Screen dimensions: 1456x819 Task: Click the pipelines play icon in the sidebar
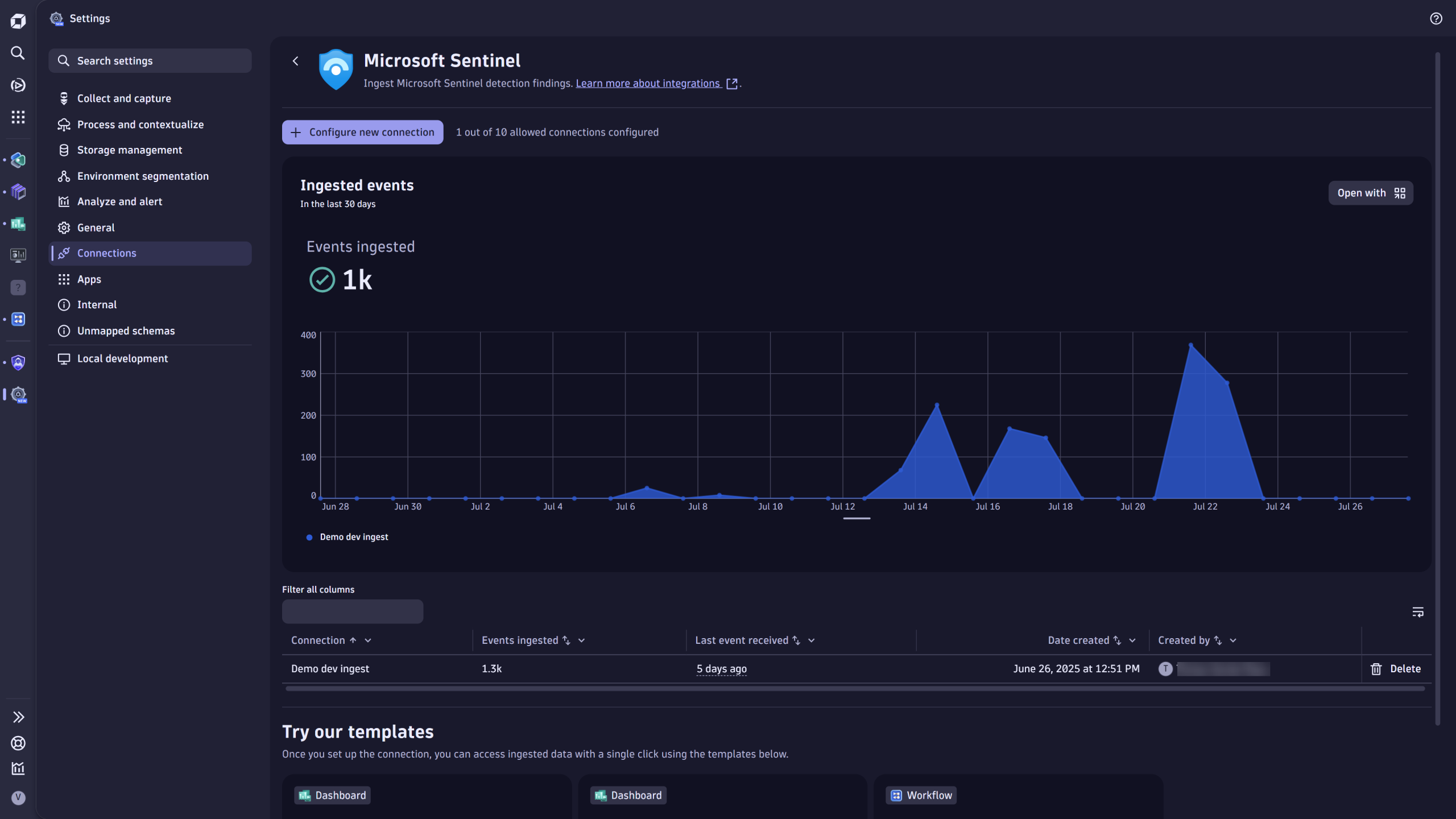pyautogui.click(x=18, y=85)
